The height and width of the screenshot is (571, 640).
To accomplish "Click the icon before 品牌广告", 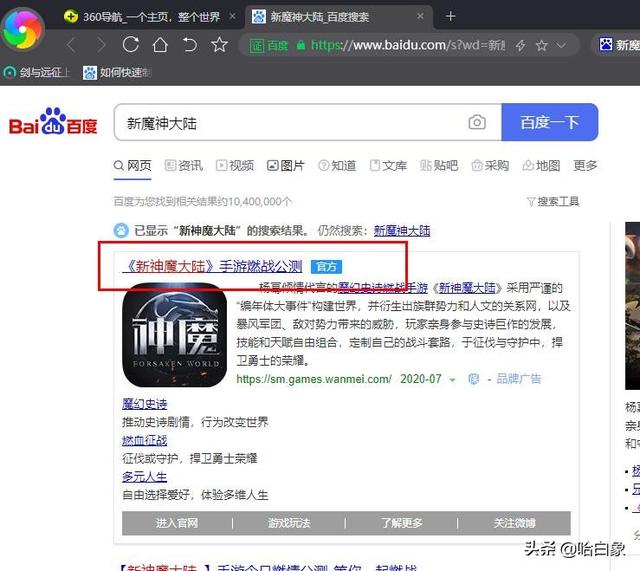I will 473,379.
